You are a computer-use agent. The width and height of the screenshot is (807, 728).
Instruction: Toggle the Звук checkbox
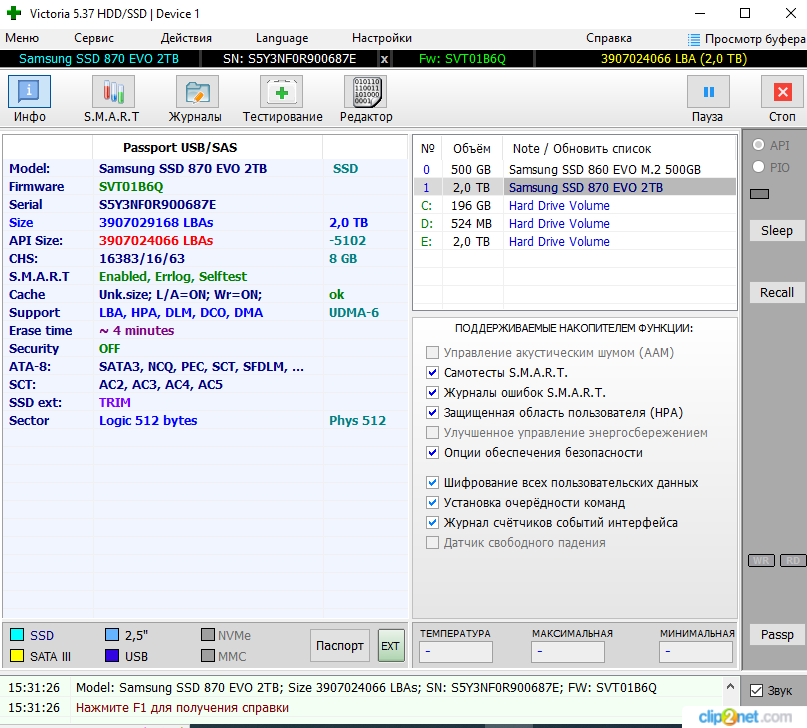coord(756,690)
